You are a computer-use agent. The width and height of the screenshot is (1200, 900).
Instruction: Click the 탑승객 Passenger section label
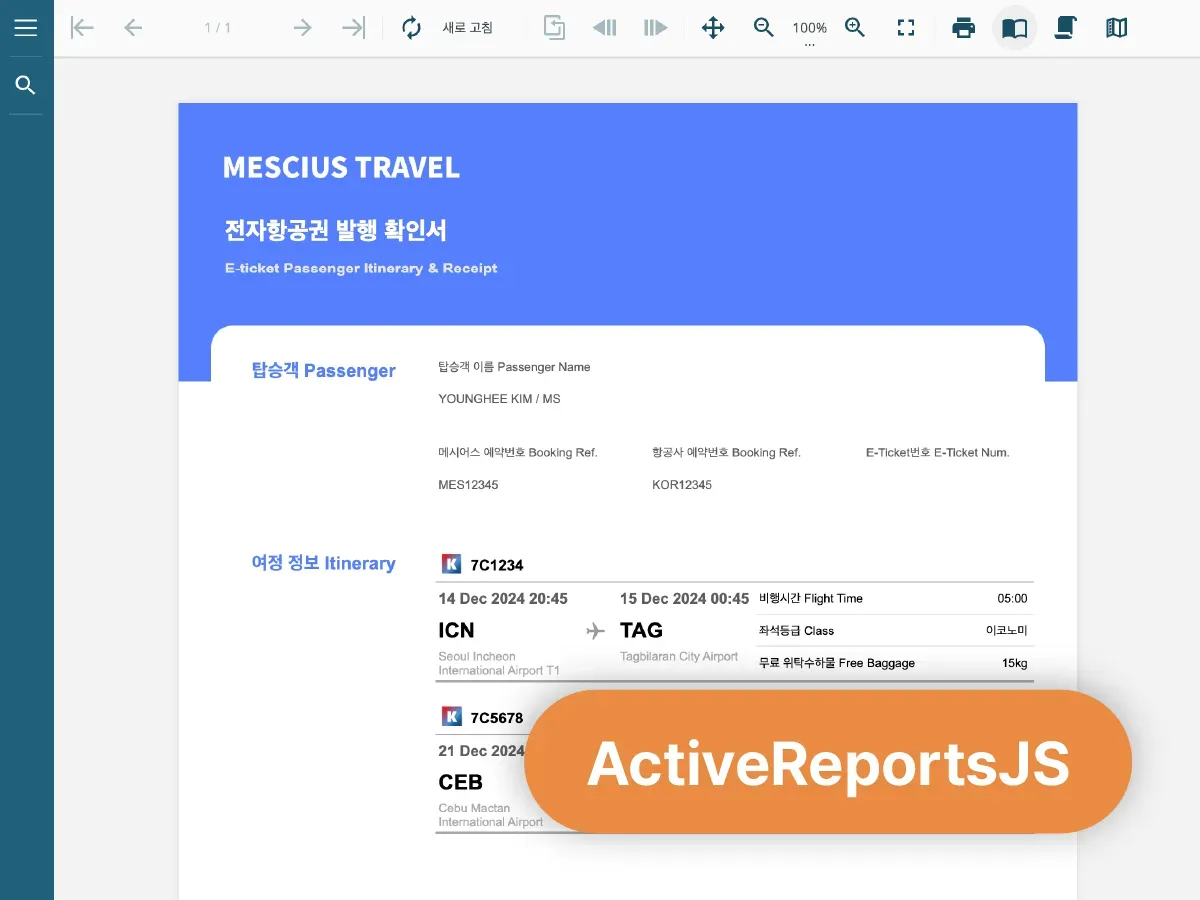click(x=324, y=371)
